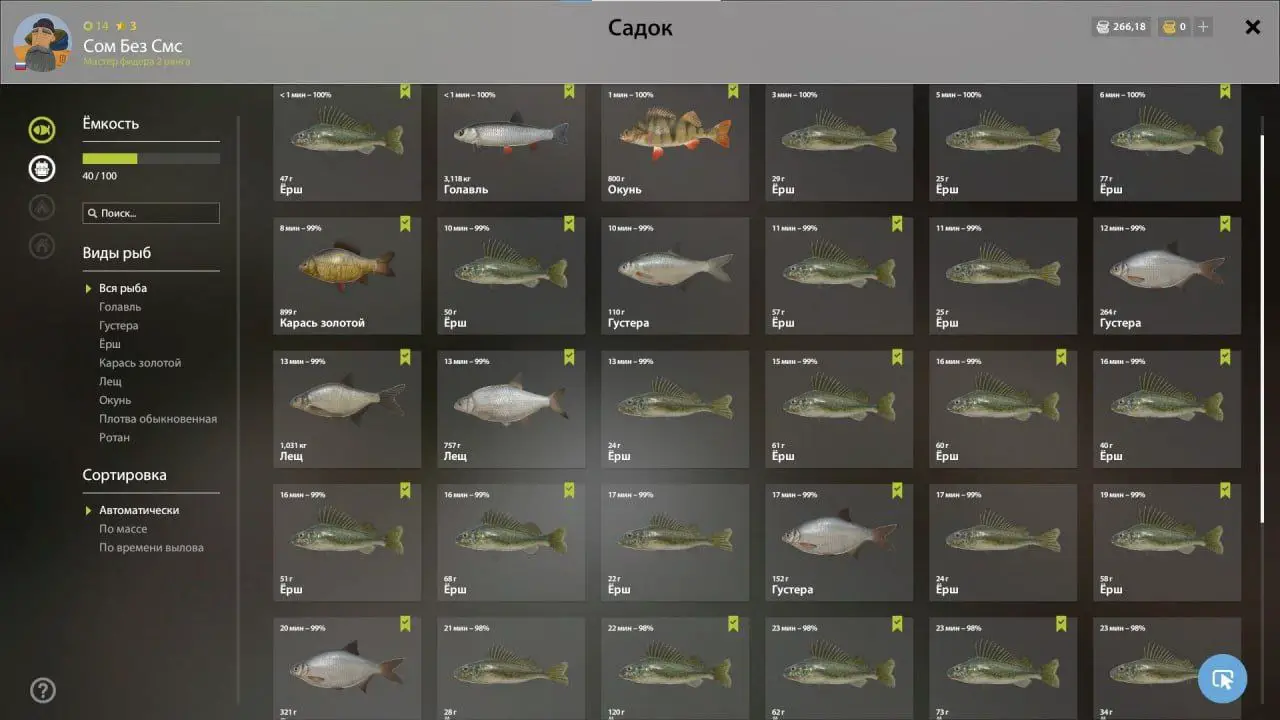Select the 1,031 кг Лещ fish thumbnail
1280x720 pixels.
pyautogui.click(x=347, y=409)
